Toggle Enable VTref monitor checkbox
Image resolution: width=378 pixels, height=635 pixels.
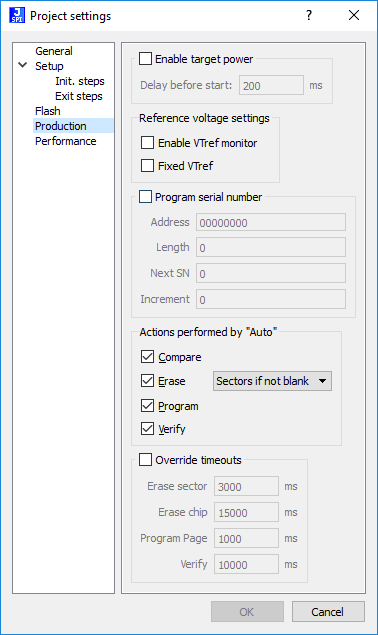[147, 143]
